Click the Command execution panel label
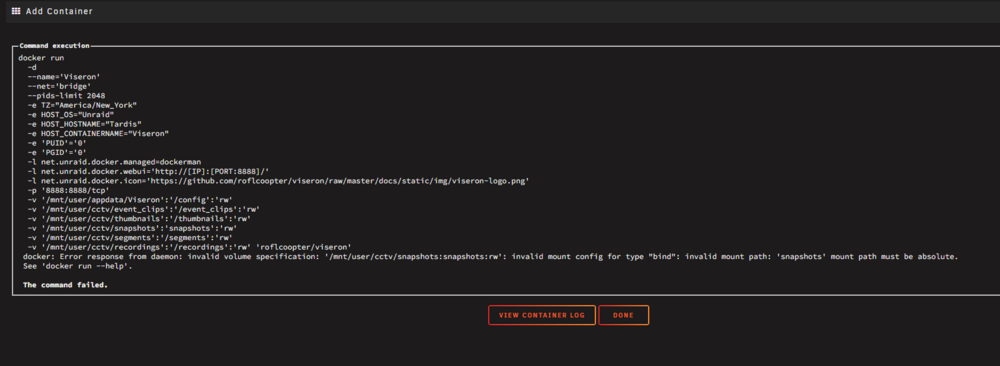Image resolution: width=1000 pixels, height=366 pixels. (54, 46)
